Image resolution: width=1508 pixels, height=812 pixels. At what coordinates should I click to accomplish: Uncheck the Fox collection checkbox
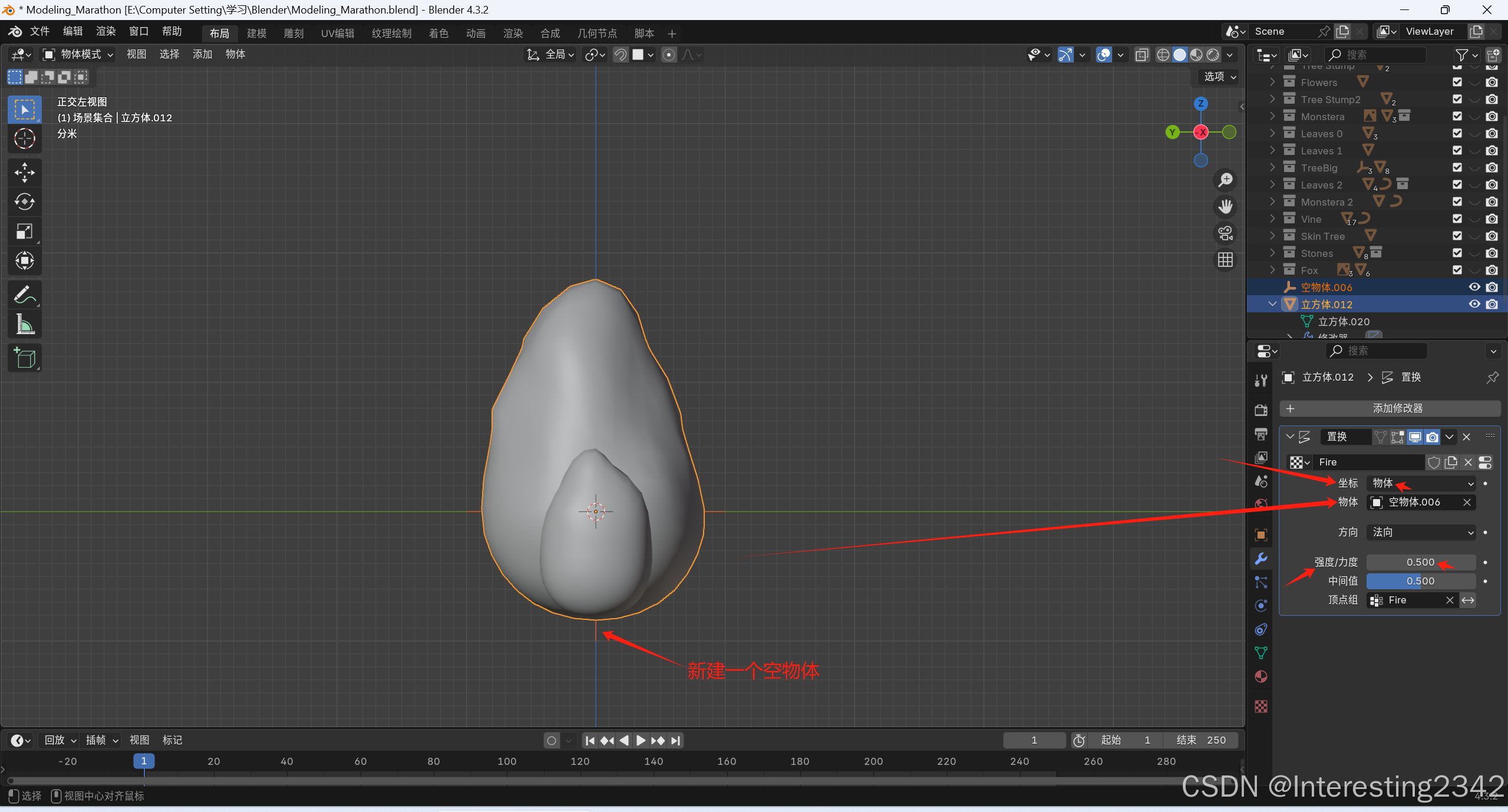pyautogui.click(x=1457, y=270)
